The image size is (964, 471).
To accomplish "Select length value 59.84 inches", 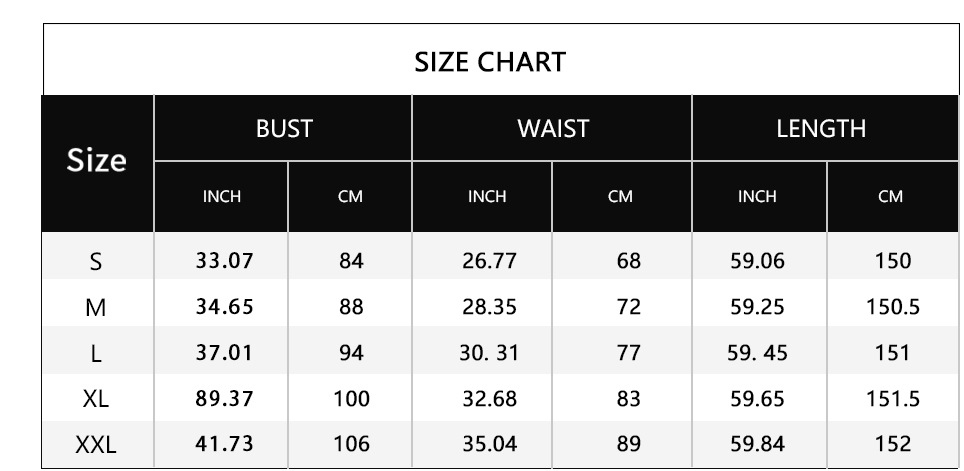I will 757,444.
